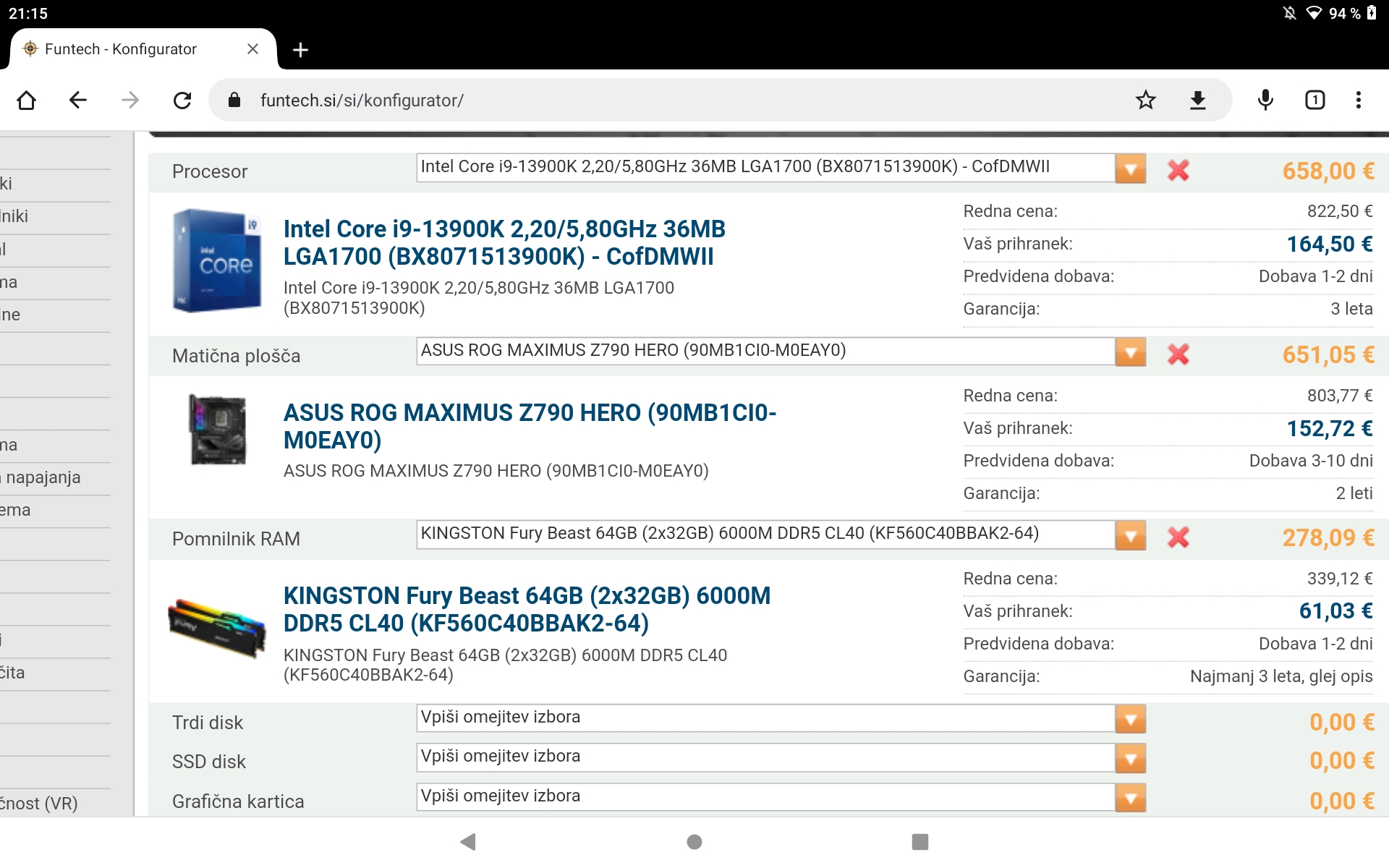This screenshot has height=868, width=1389.
Task: Go back with the browser back arrow
Action: pos(78,100)
